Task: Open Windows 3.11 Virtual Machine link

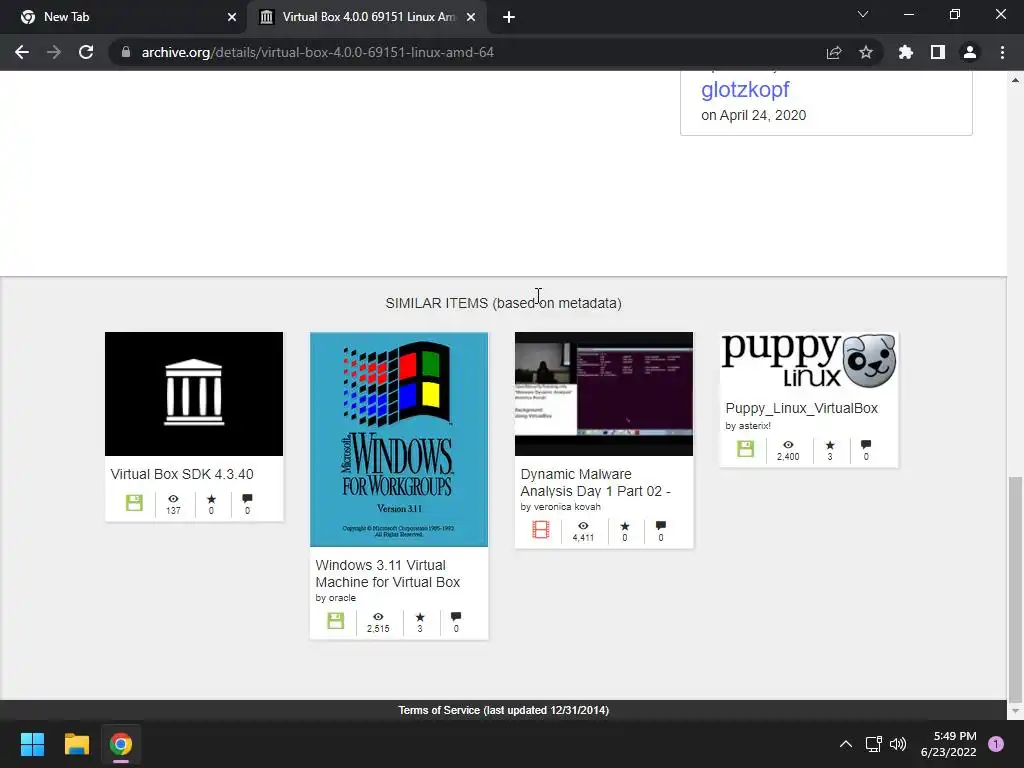Action: [x=388, y=573]
